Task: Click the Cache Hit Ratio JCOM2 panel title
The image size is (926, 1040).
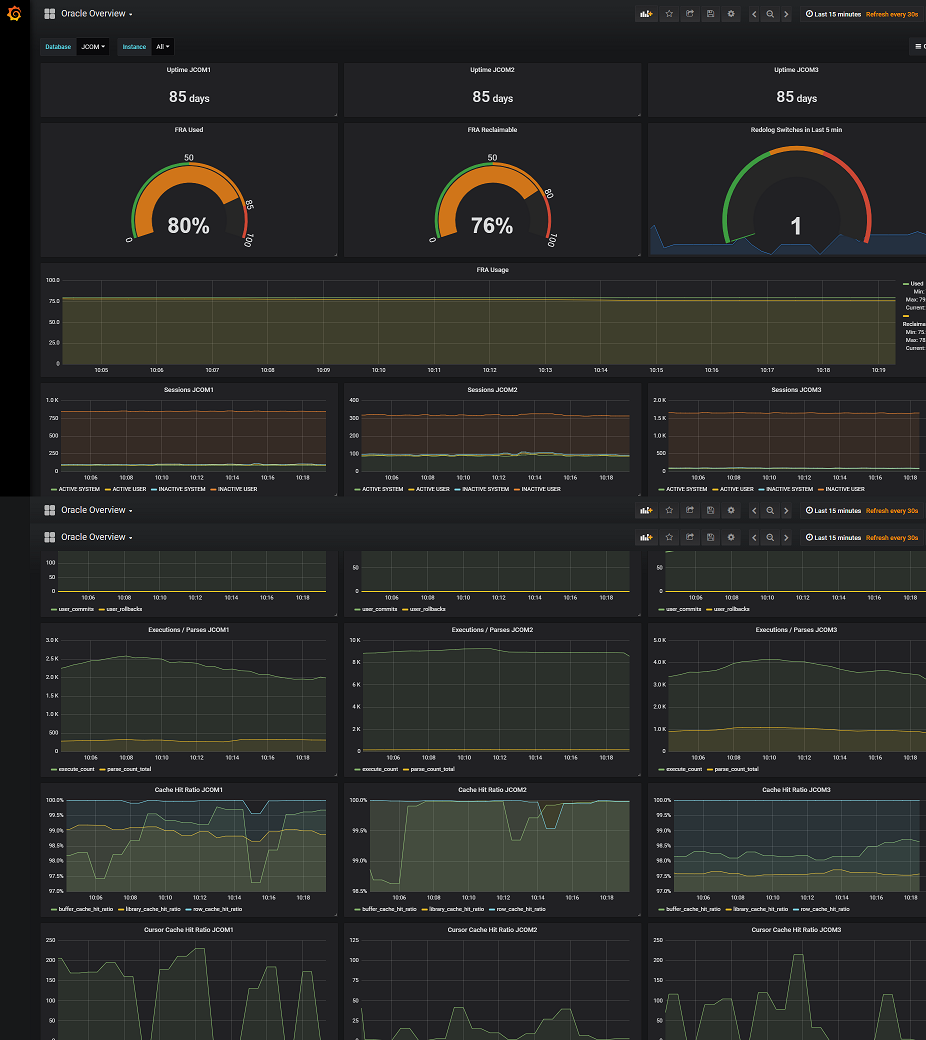Action: point(492,790)
